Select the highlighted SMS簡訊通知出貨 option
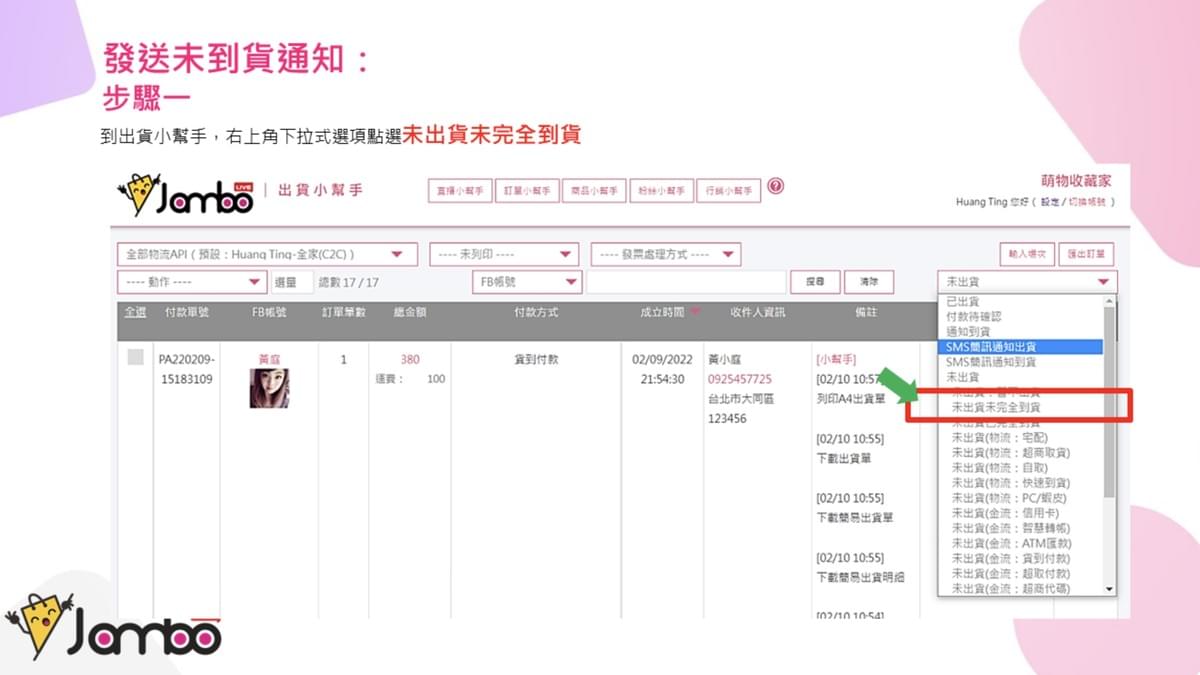The image size is (1200, 675). [1020, 346]
